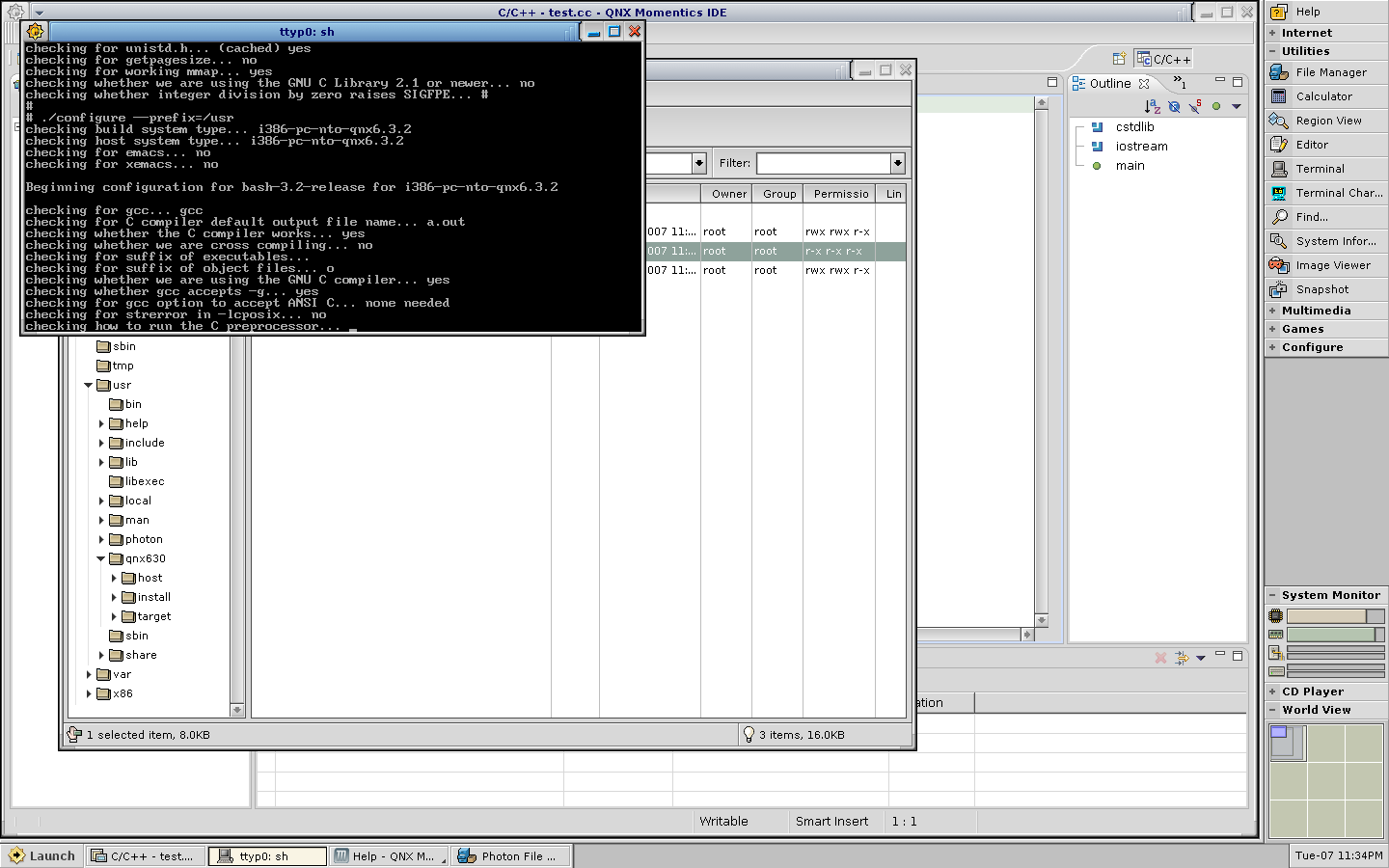Image resolution: width=1389 pixels, height=868 pixels.
Task: Toggle Hide Static Members in Outline
Action: click(x=1195, y=106)
